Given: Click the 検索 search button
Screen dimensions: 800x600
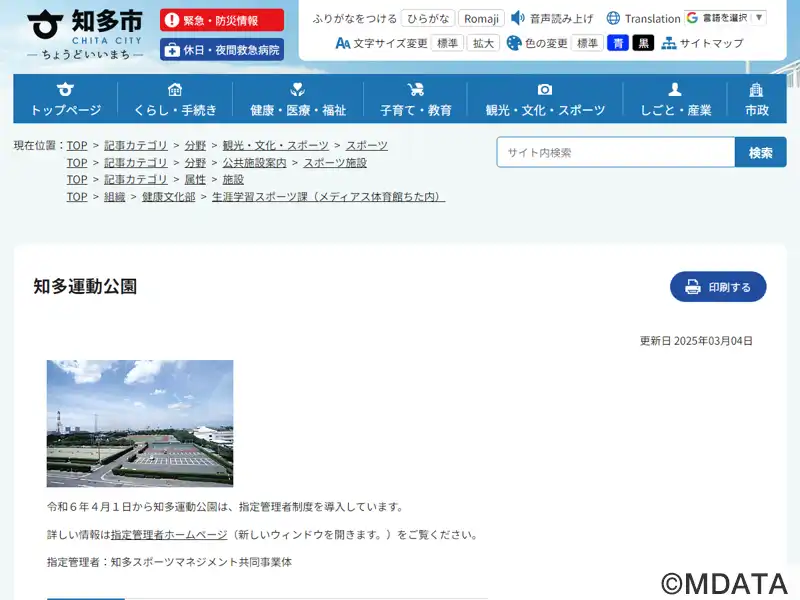Looking at the screenshot, I should point(760,152).
